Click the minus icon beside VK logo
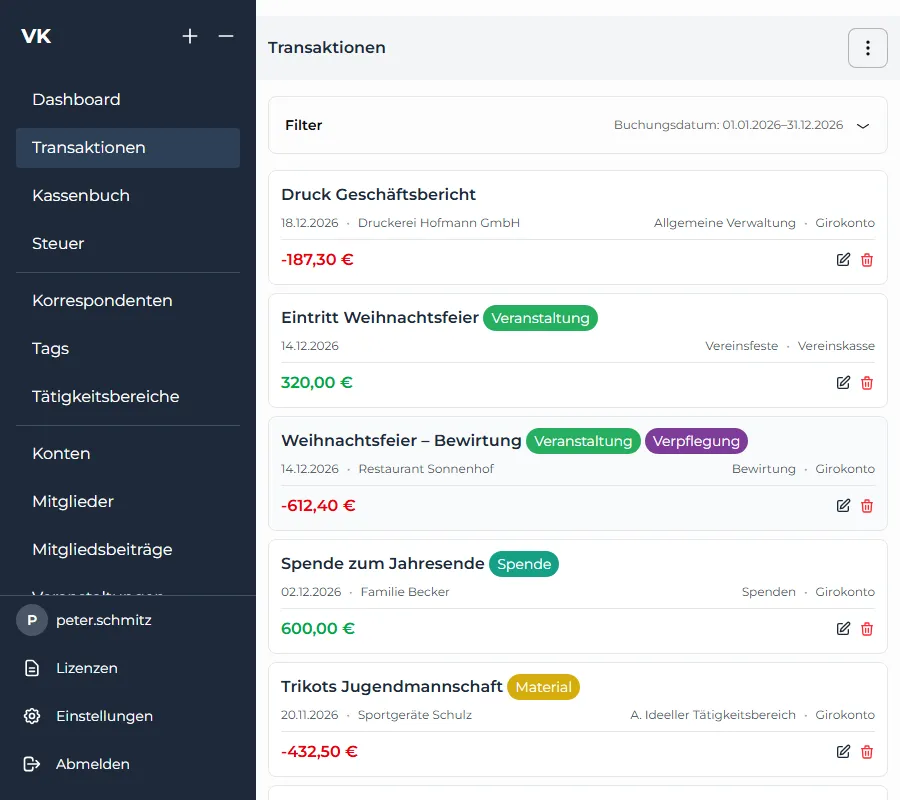 pos(226,36)
